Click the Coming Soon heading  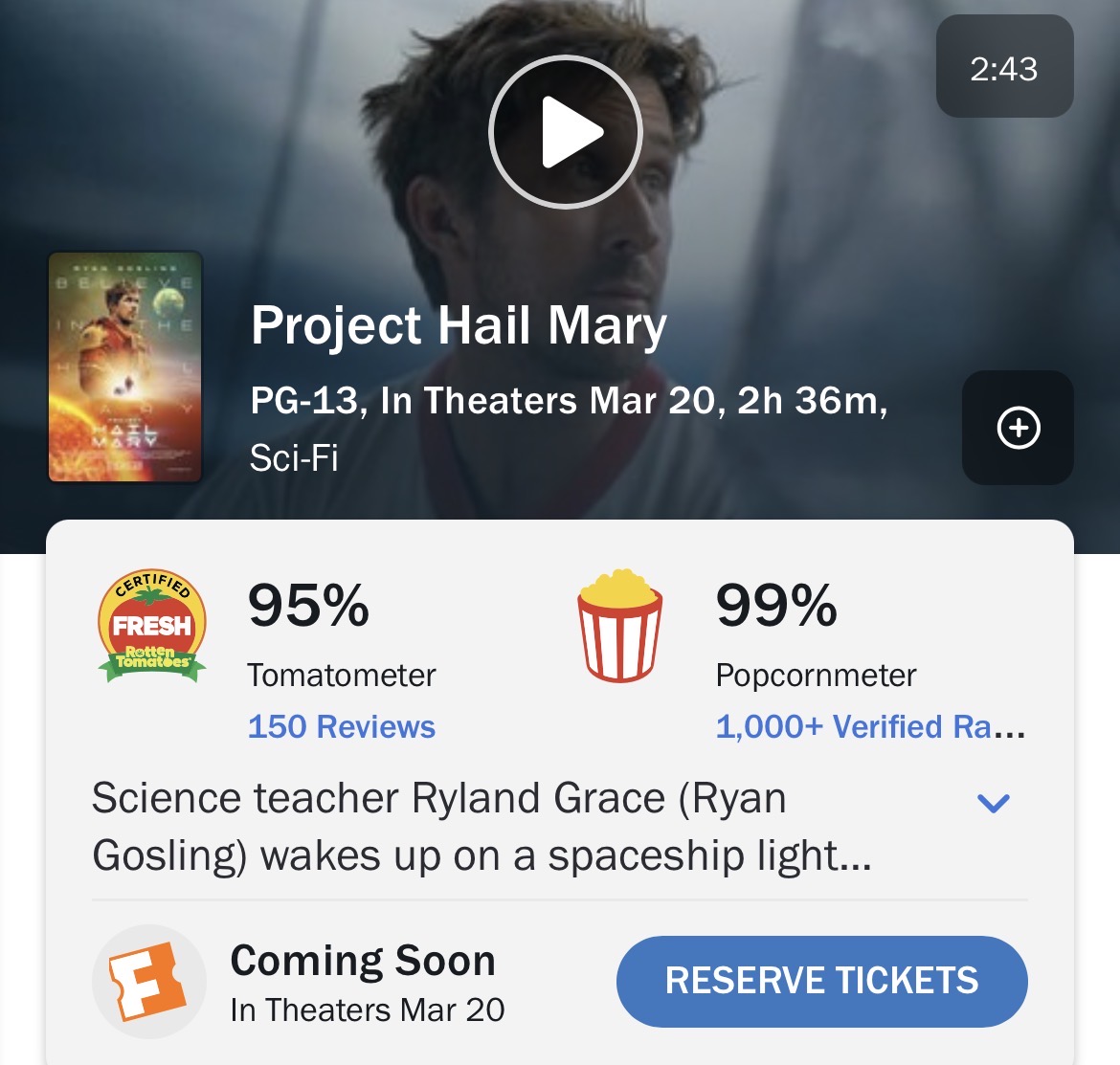click(x=363, y=961)
